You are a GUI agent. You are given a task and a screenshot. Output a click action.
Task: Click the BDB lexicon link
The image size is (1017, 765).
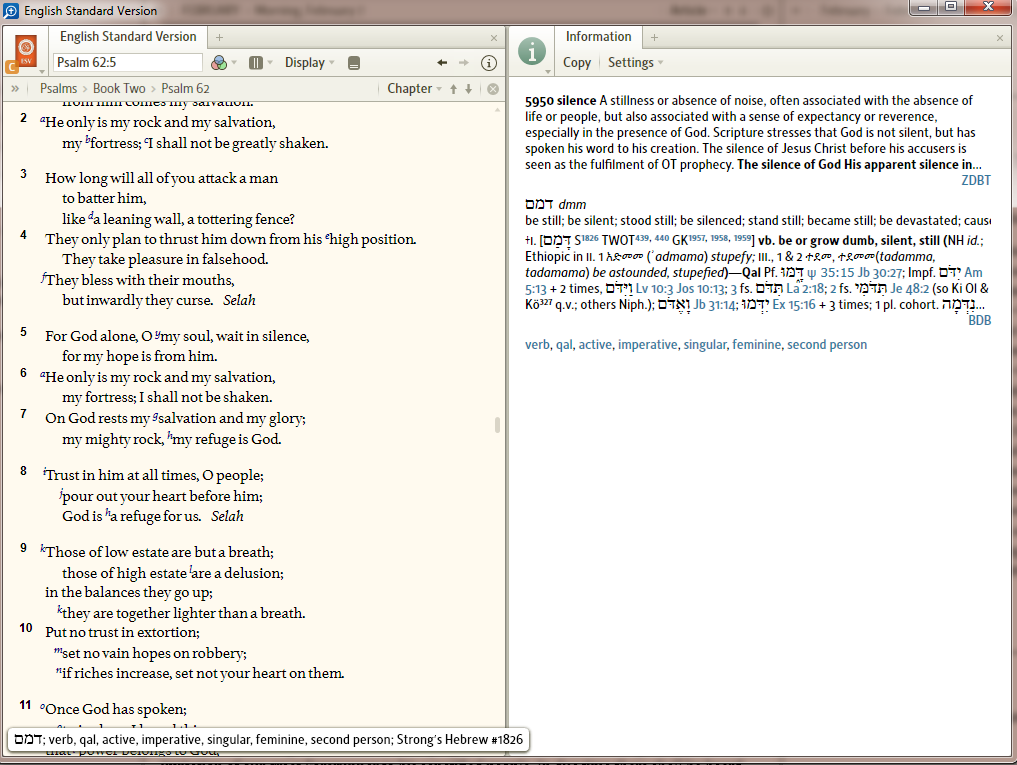point(980,321)
